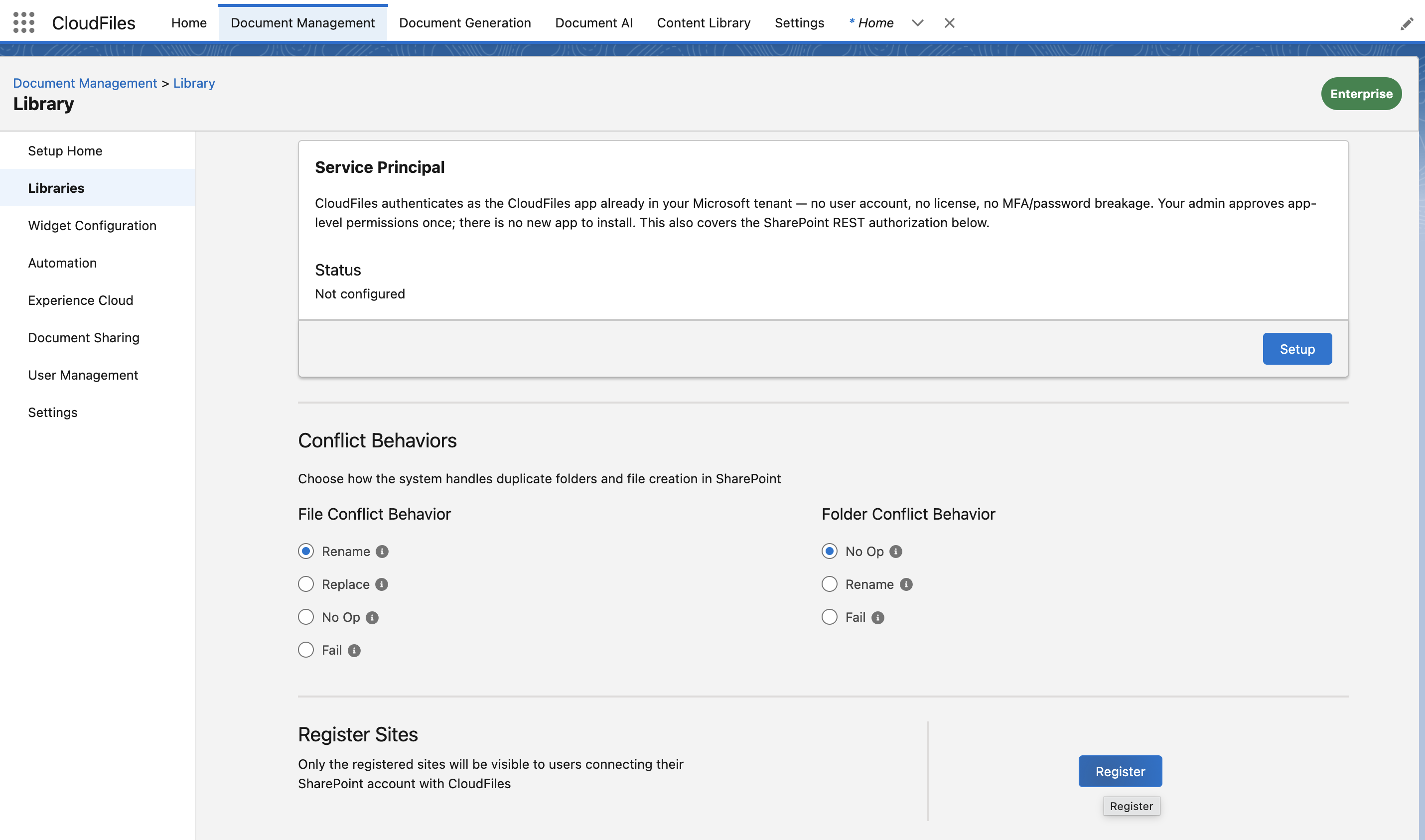The image size is (1425, 840).
Task: Follow the Library breadcrumb link
Action: click(194, 83)
